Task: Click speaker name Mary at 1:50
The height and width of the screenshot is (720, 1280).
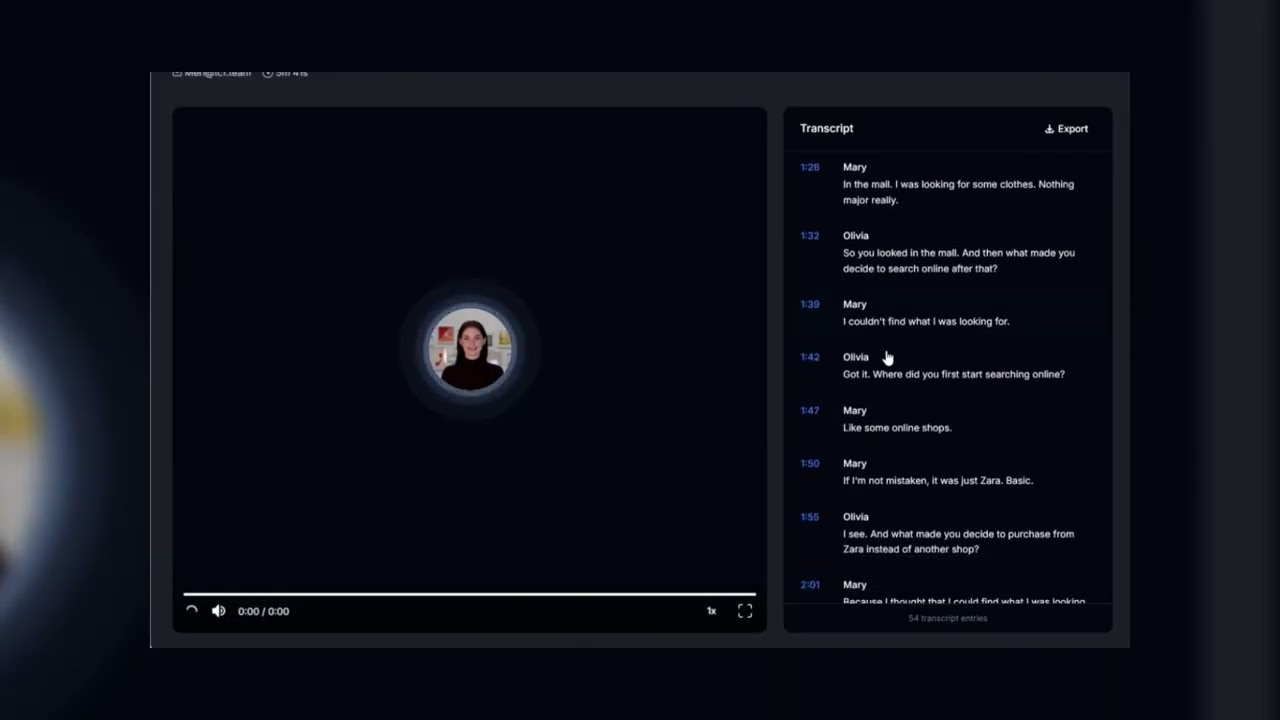Action: click(855, 464)
